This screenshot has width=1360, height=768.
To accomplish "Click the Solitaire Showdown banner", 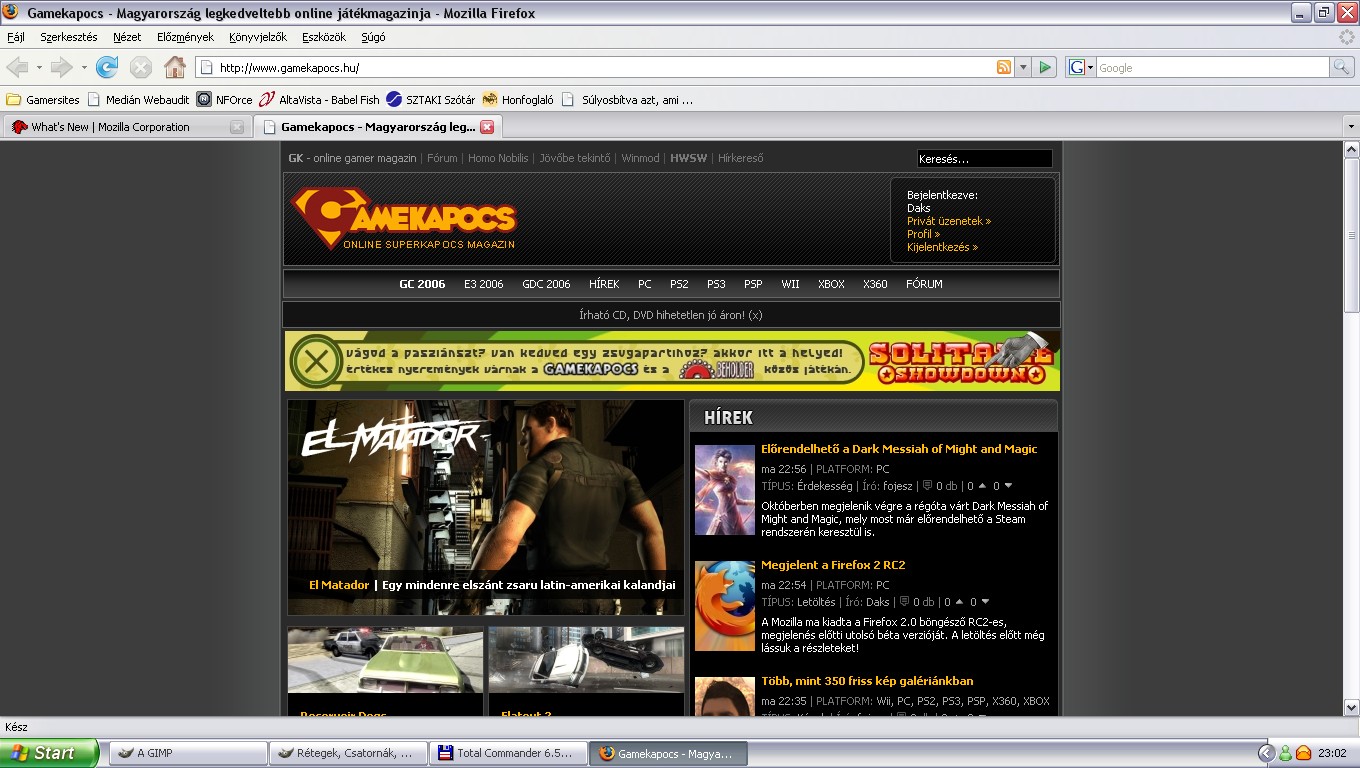I will coord(672,361).
